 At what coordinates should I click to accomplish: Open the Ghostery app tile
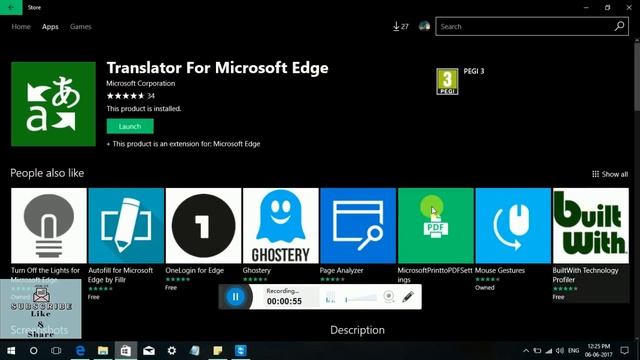[x=281, y=226]
